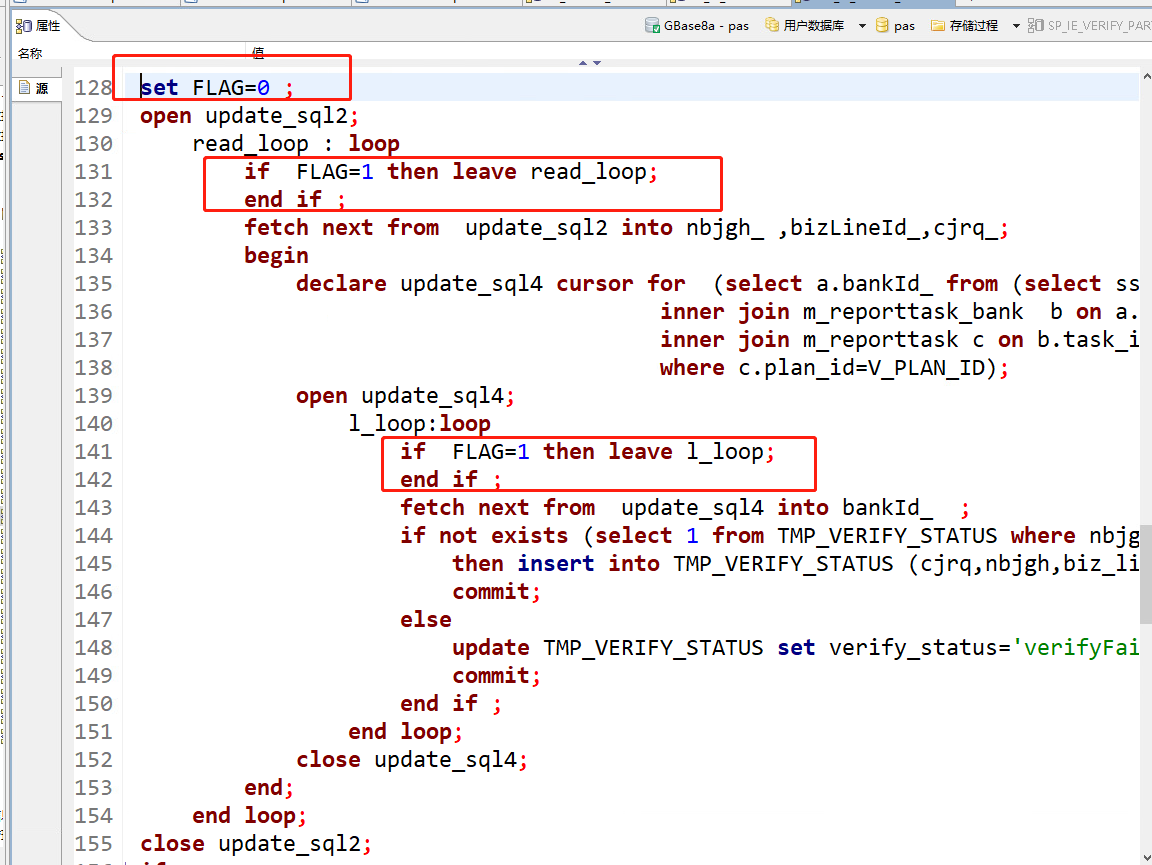Select the 源 source tab

pyautogui.click(x=35, y=88)
